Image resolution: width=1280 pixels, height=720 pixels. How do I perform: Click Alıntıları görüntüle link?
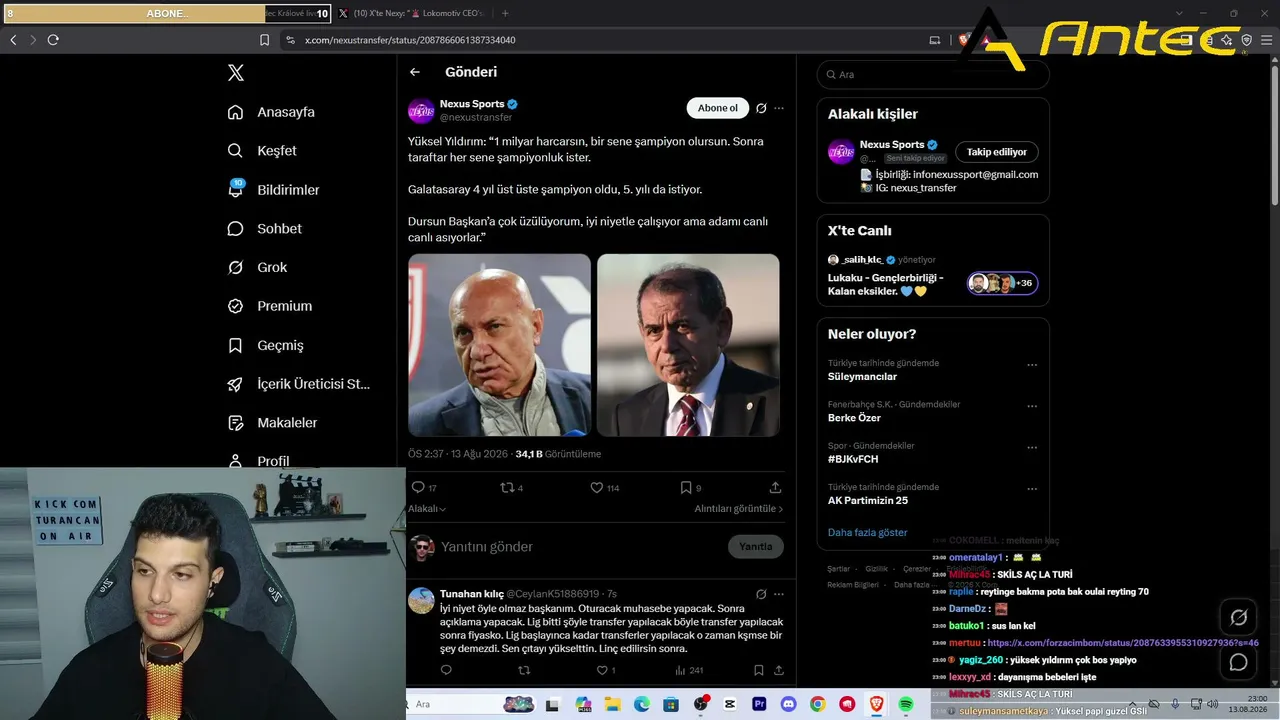[x=739, y=509]
